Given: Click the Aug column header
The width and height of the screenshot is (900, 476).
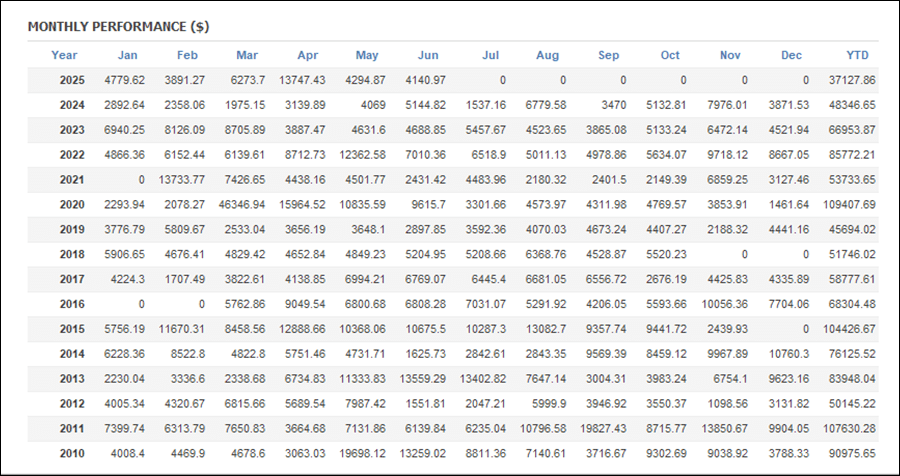Looking at the screenshot, I should tap(548, 55).
